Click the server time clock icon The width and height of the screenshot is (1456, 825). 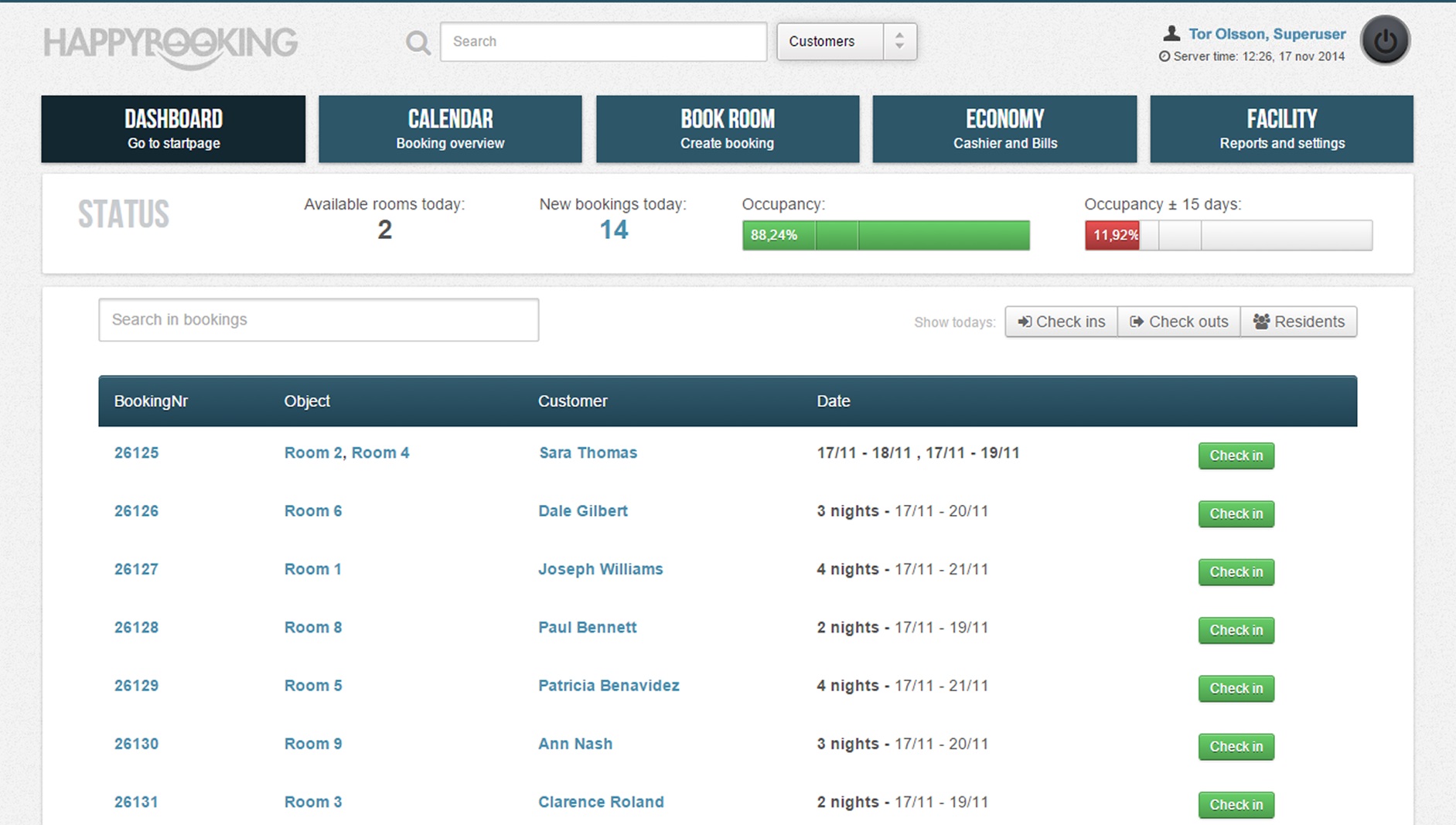(x=1164, y=56)
